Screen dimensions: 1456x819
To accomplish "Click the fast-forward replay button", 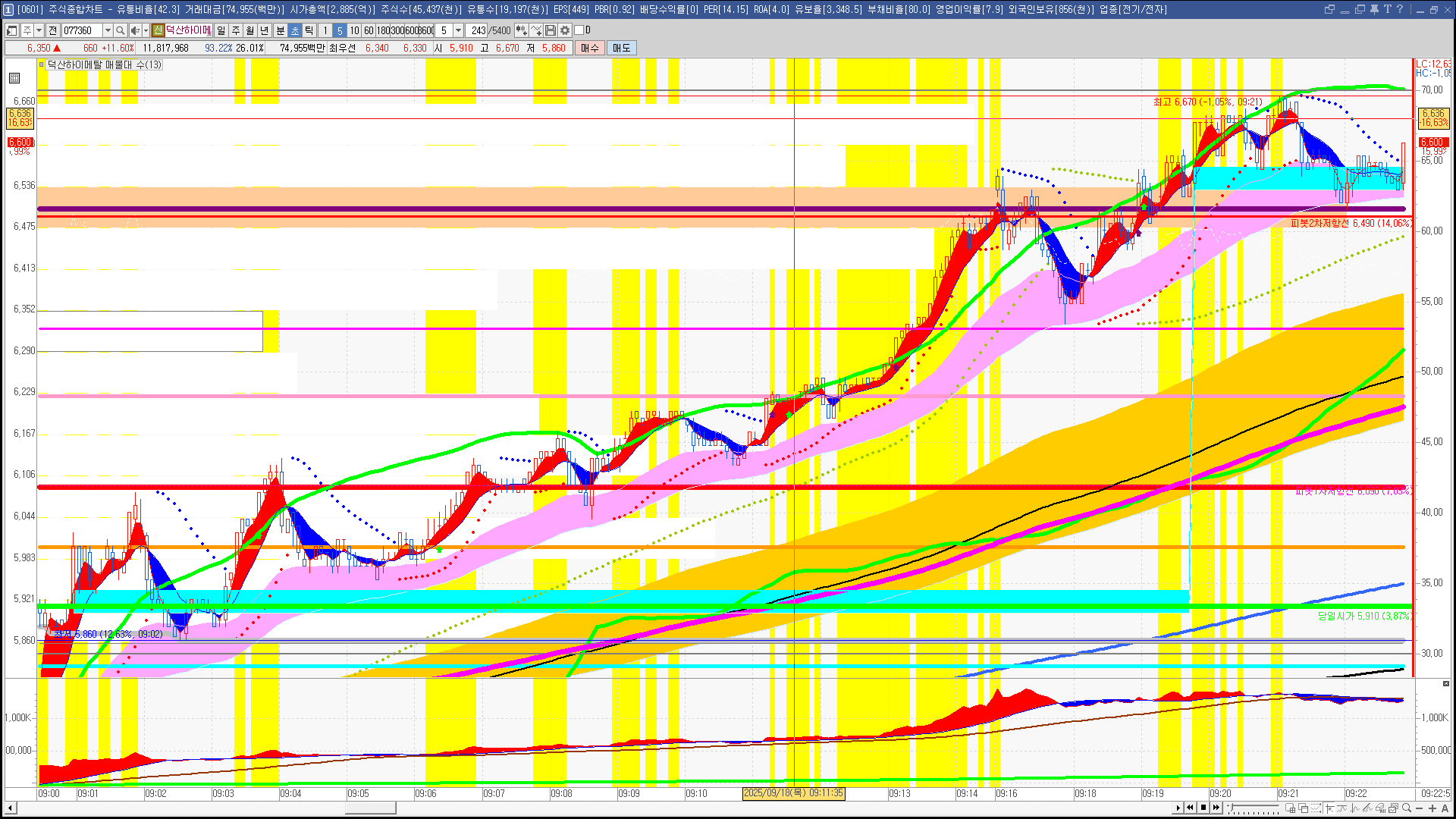I will [1216, 808].
